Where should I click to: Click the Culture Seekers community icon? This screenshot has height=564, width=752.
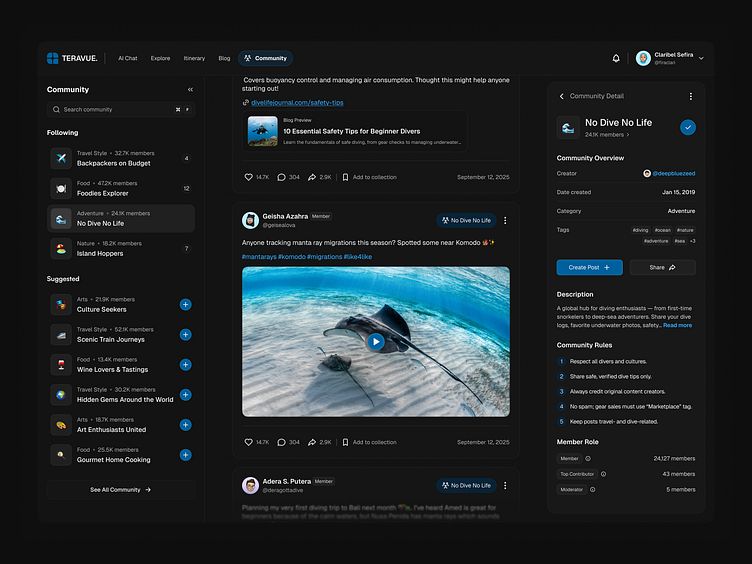61,305
